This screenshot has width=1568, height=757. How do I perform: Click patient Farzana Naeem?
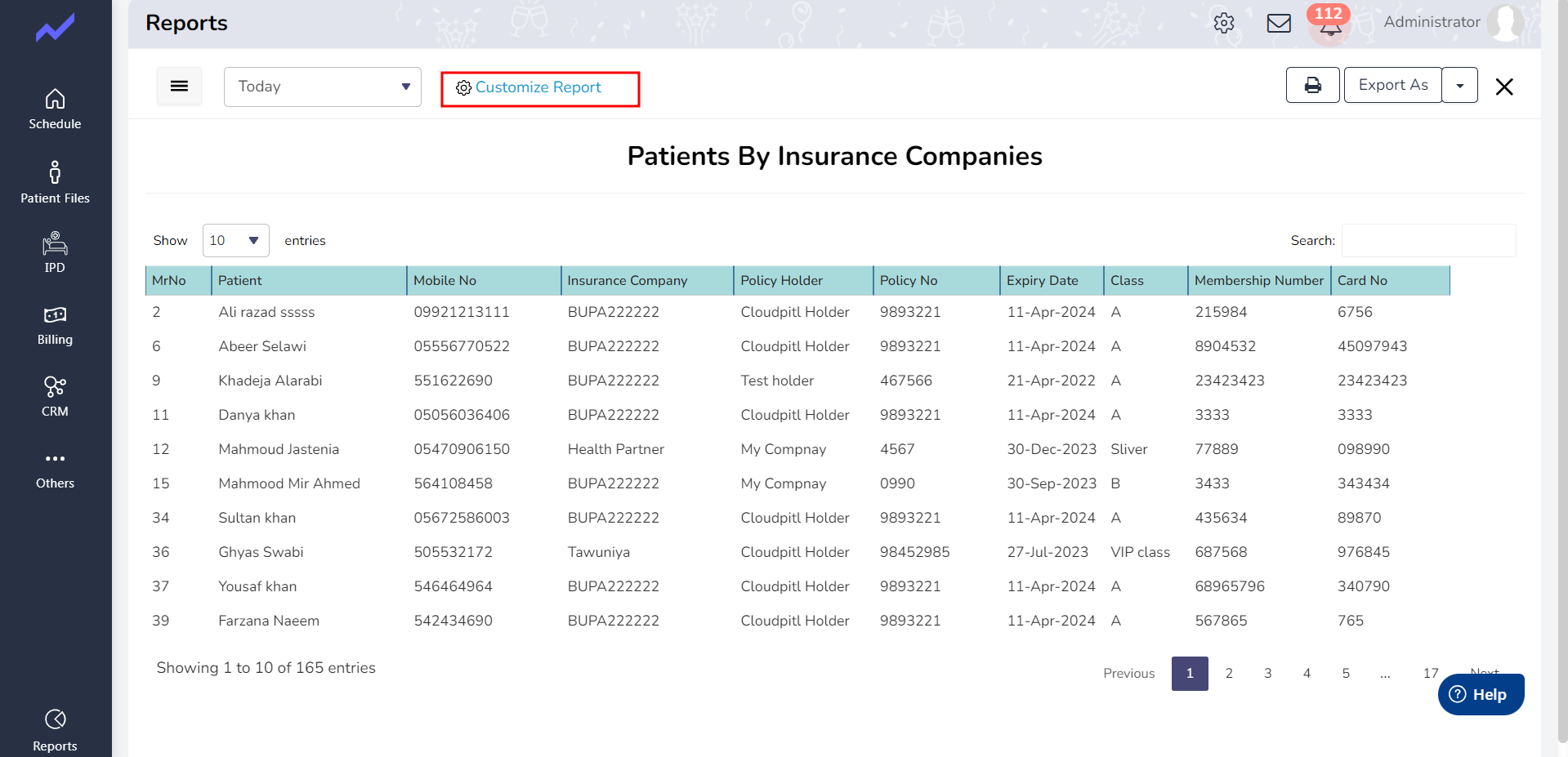269,621
